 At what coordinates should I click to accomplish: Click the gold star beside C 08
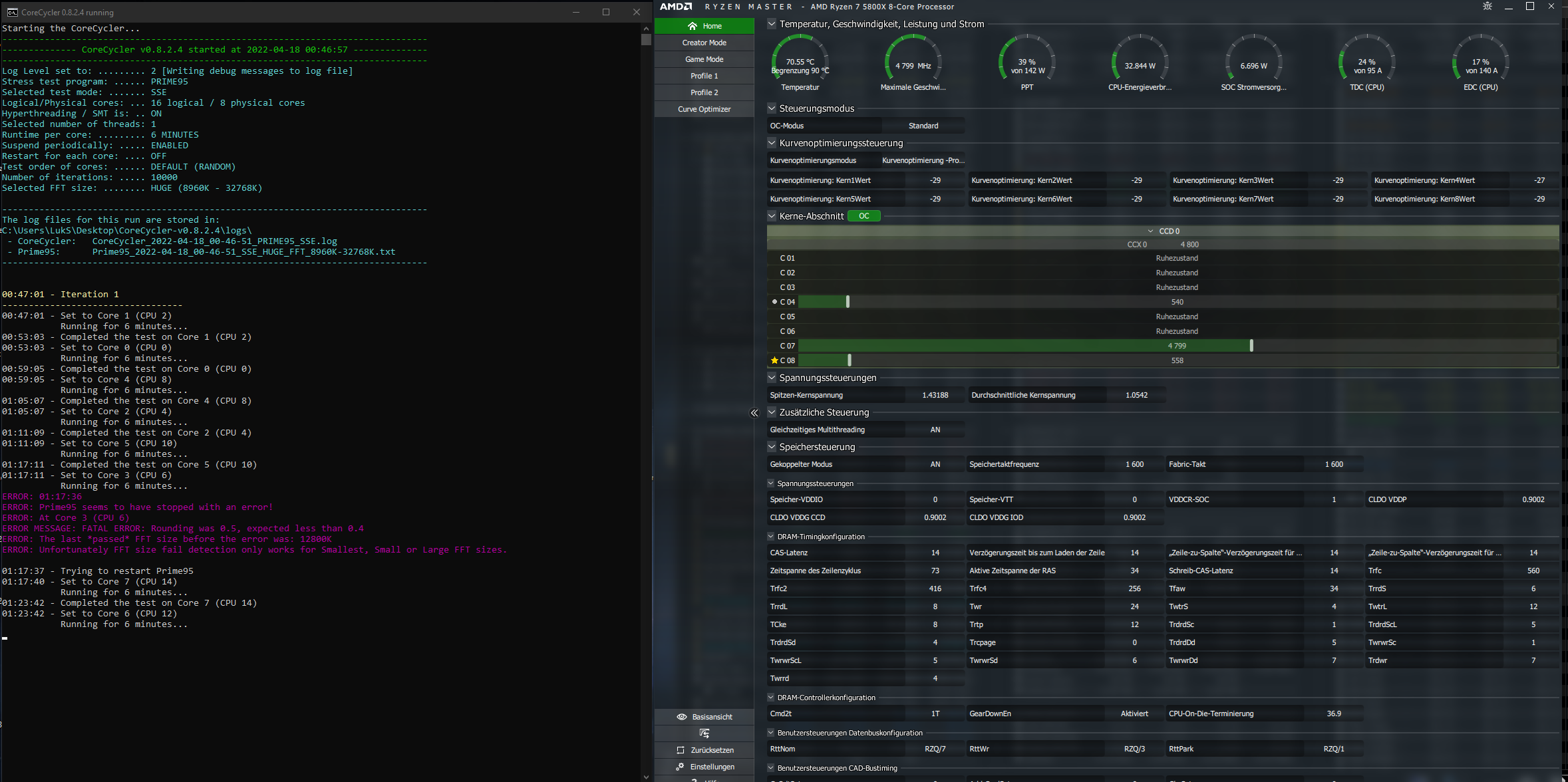(774, 360)
